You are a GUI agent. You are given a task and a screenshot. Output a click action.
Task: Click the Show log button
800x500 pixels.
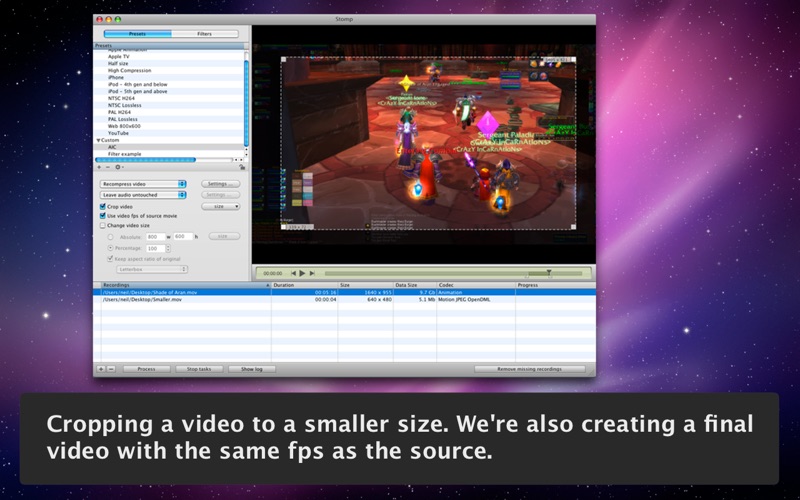point(252,369)
